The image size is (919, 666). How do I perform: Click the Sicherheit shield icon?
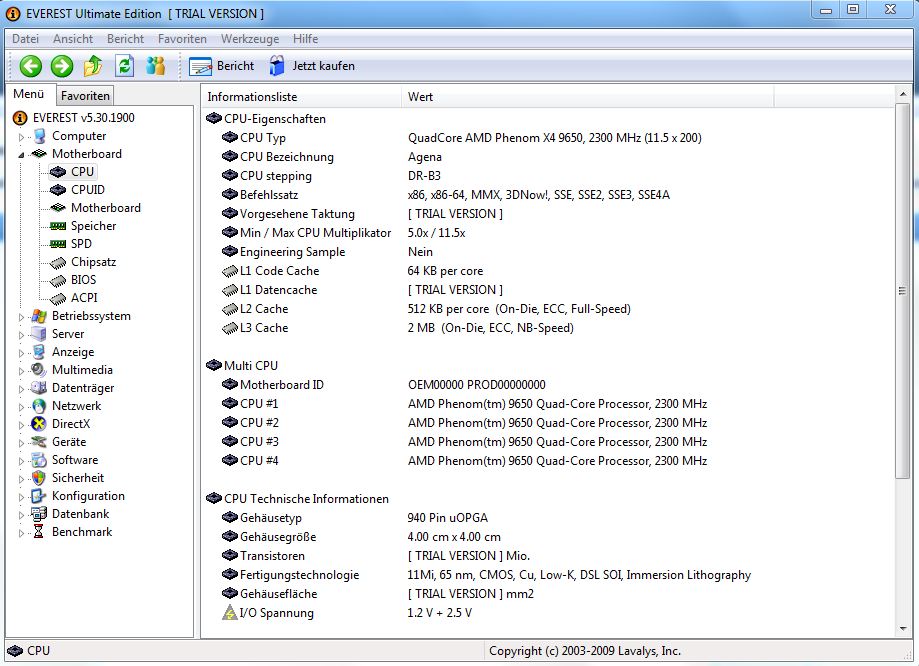39,478
